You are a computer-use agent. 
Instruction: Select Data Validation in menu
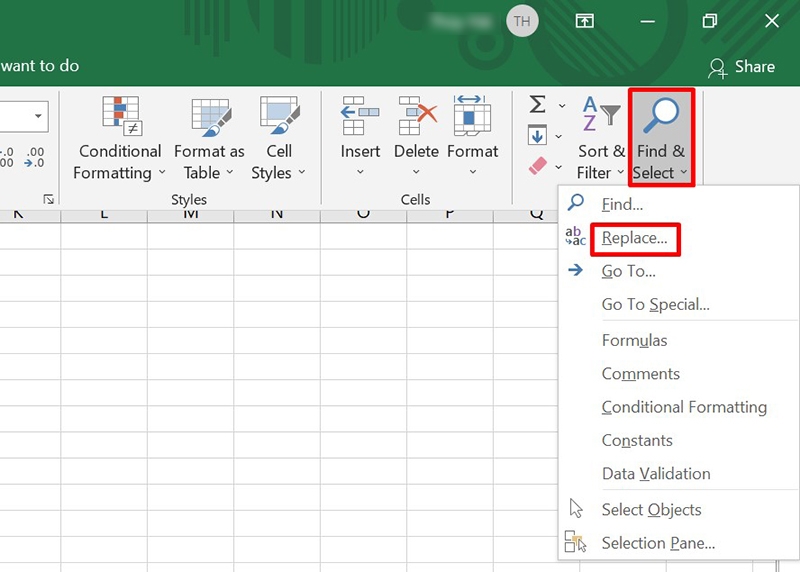click(x=656, y=474)
